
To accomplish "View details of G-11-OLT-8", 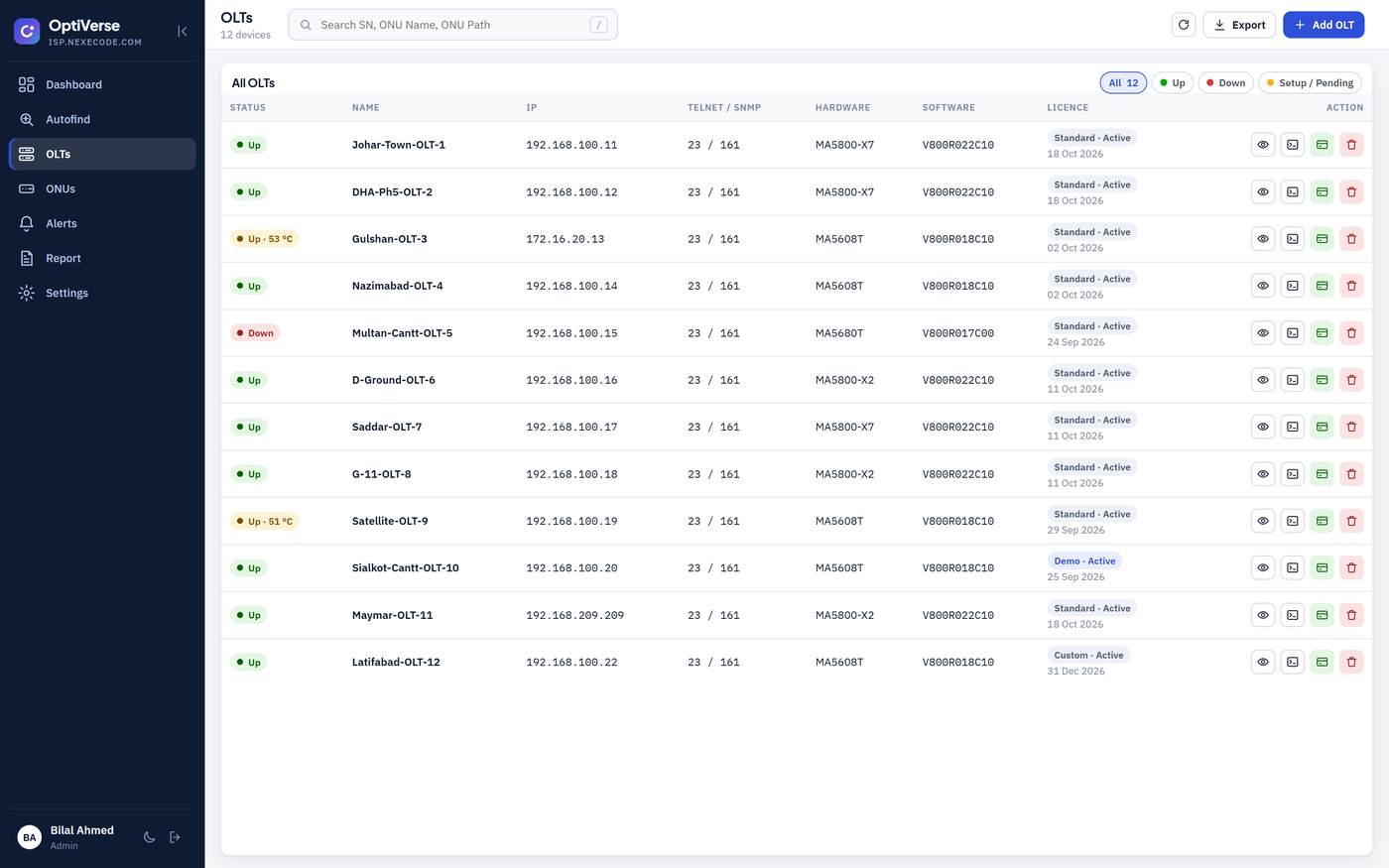I will 1263,474.
